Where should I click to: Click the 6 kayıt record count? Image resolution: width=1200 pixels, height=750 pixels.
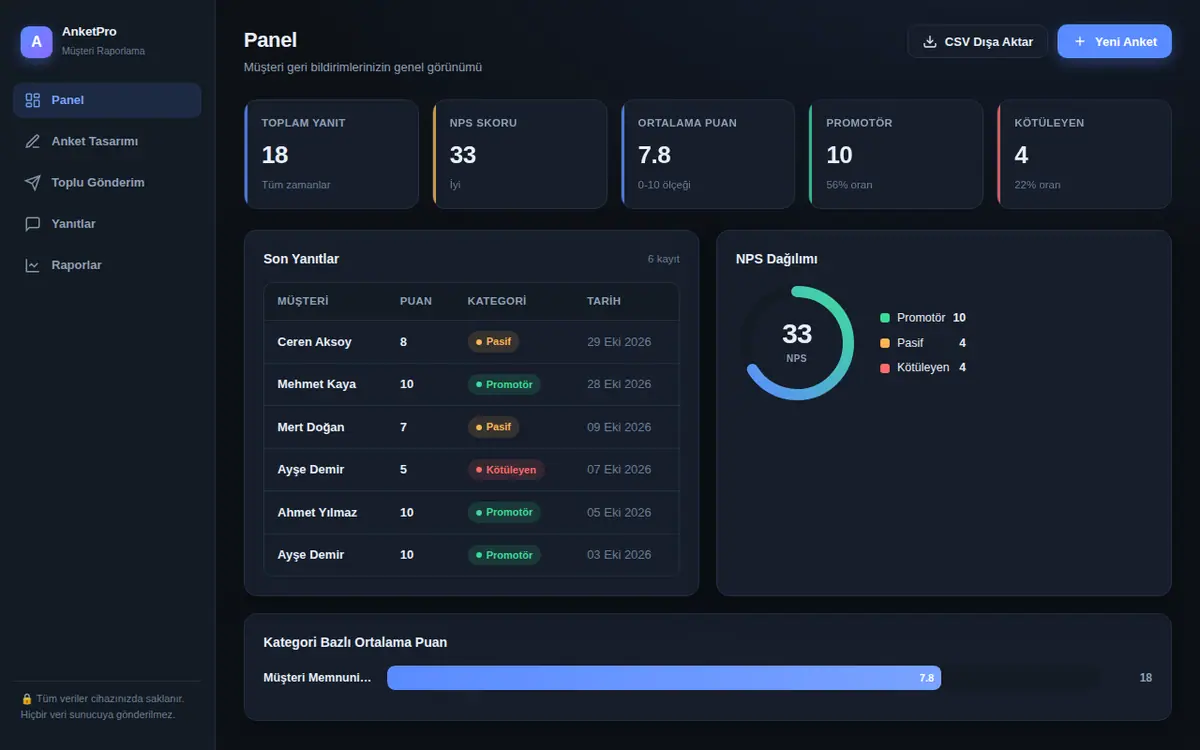click(663, 259)
